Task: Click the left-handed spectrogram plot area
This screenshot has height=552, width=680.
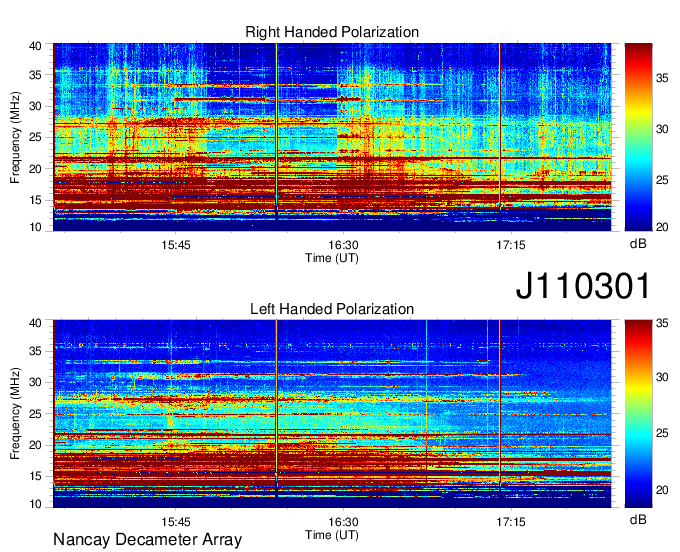Action: pos(332,414)
